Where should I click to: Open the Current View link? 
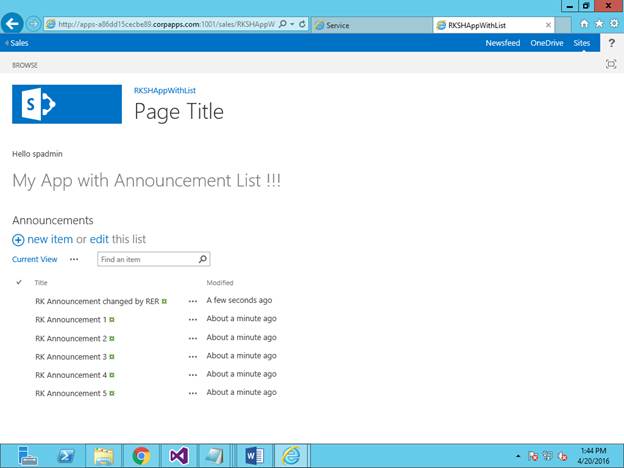click(35, 259)
